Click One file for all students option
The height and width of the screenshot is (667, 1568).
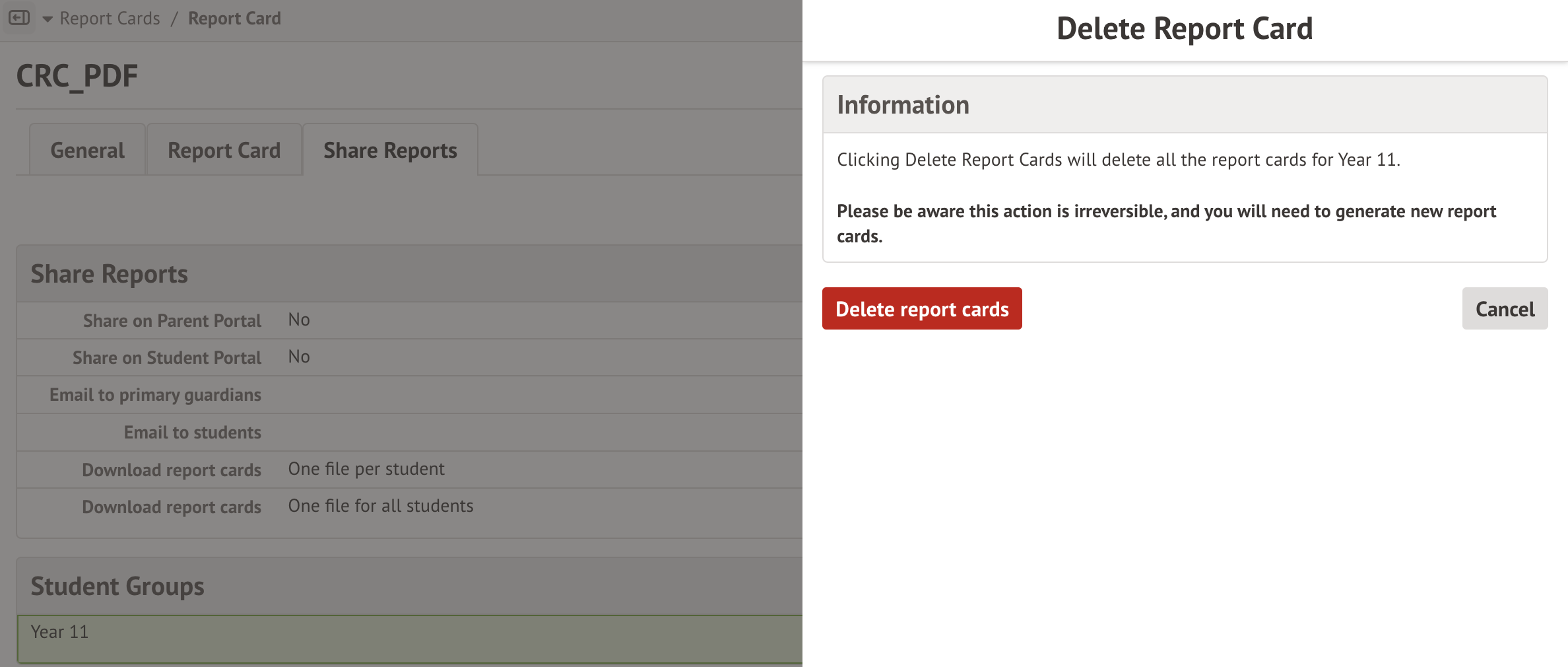[381, 506]
